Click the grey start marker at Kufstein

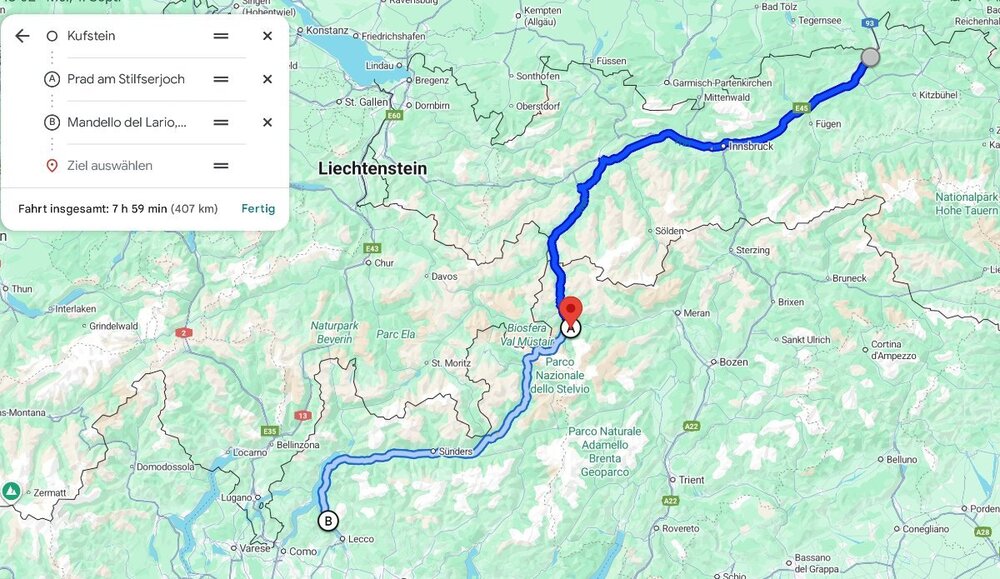[x=870, y=57]
